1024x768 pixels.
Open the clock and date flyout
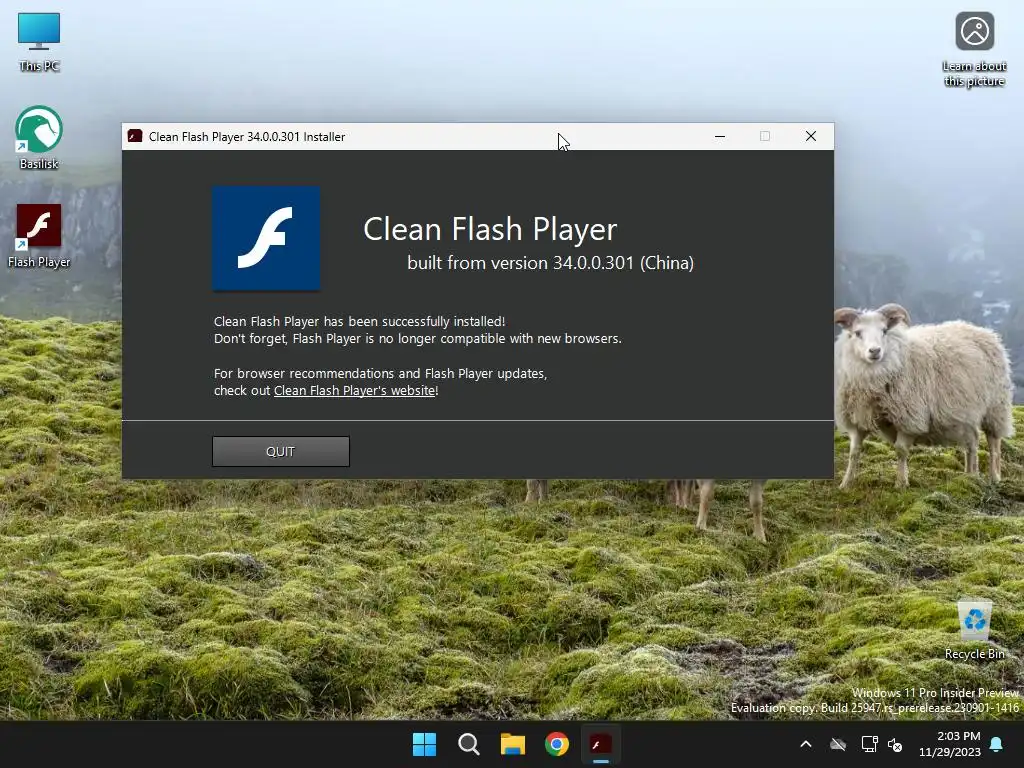click(x=950, y=744)
